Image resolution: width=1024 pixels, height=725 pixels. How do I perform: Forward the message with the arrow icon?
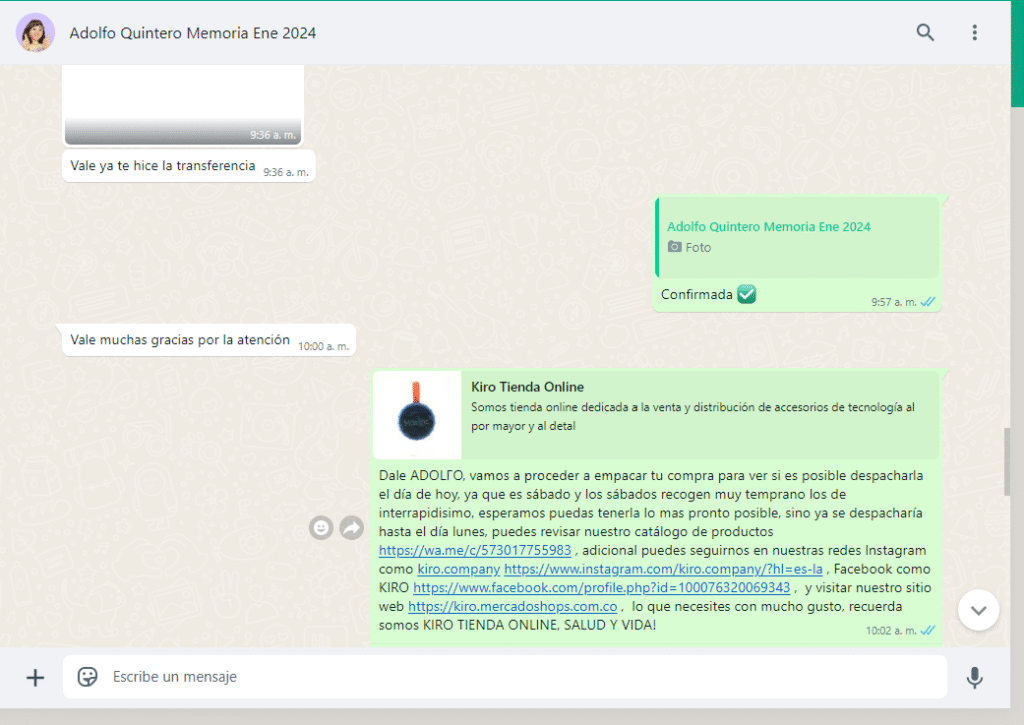point(351,527)
